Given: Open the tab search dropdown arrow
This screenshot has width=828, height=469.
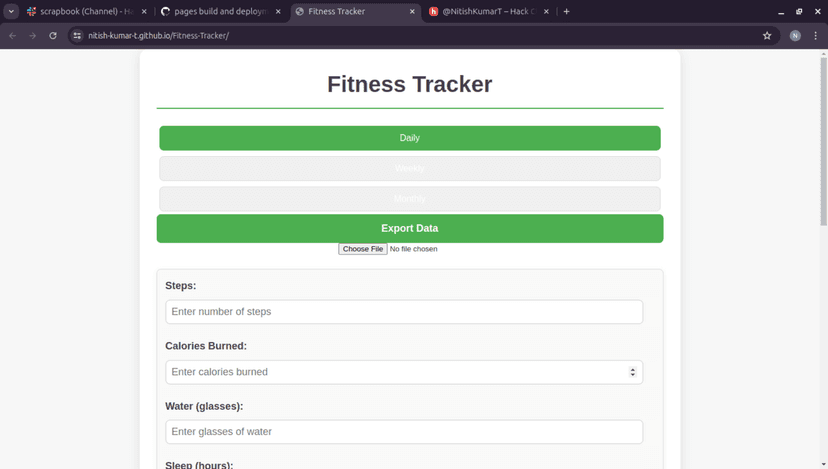Looking at the screenshot, I should pyautogui.click(x=11, y=11).
